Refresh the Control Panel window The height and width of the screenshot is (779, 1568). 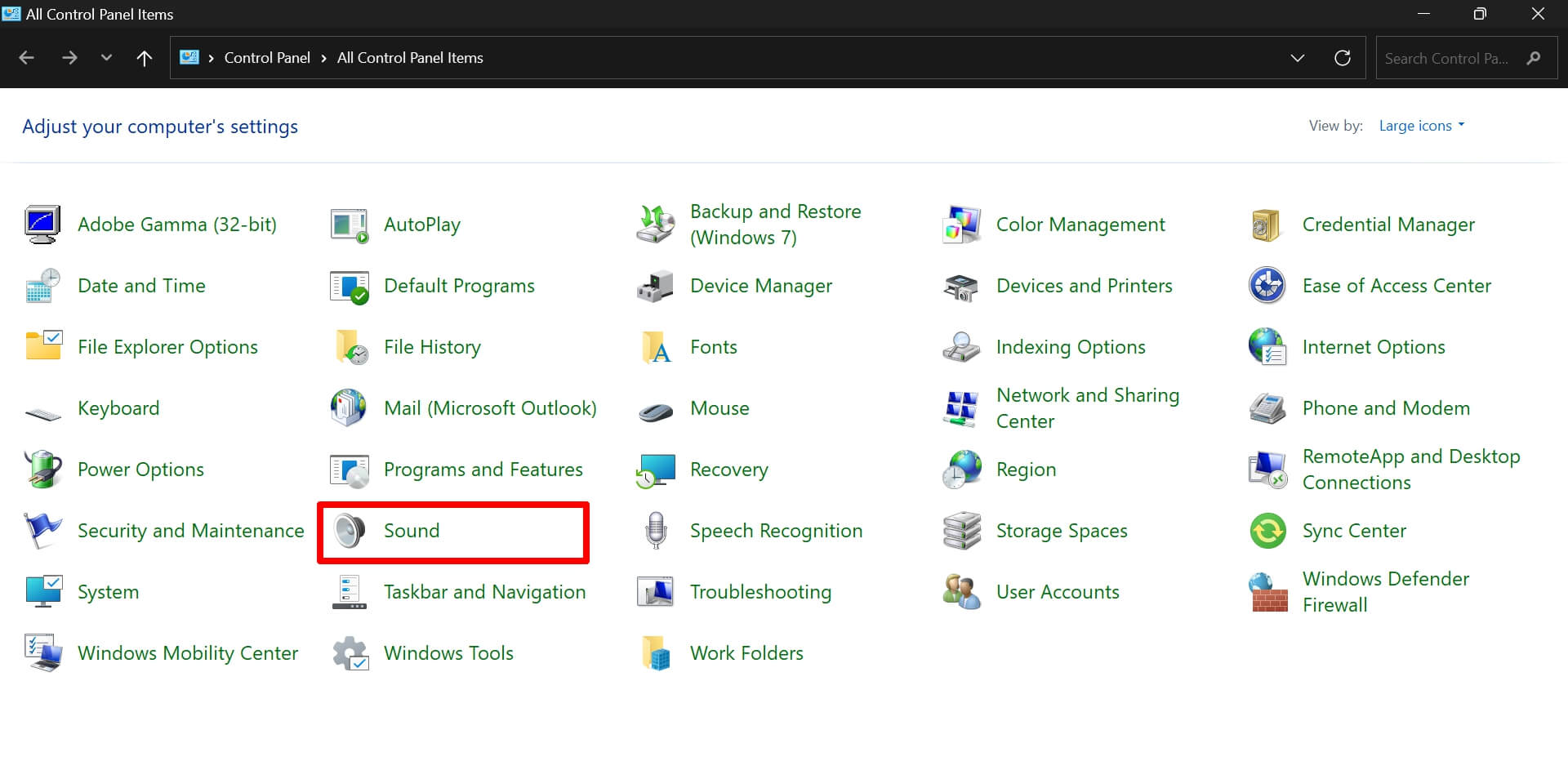1343,58
